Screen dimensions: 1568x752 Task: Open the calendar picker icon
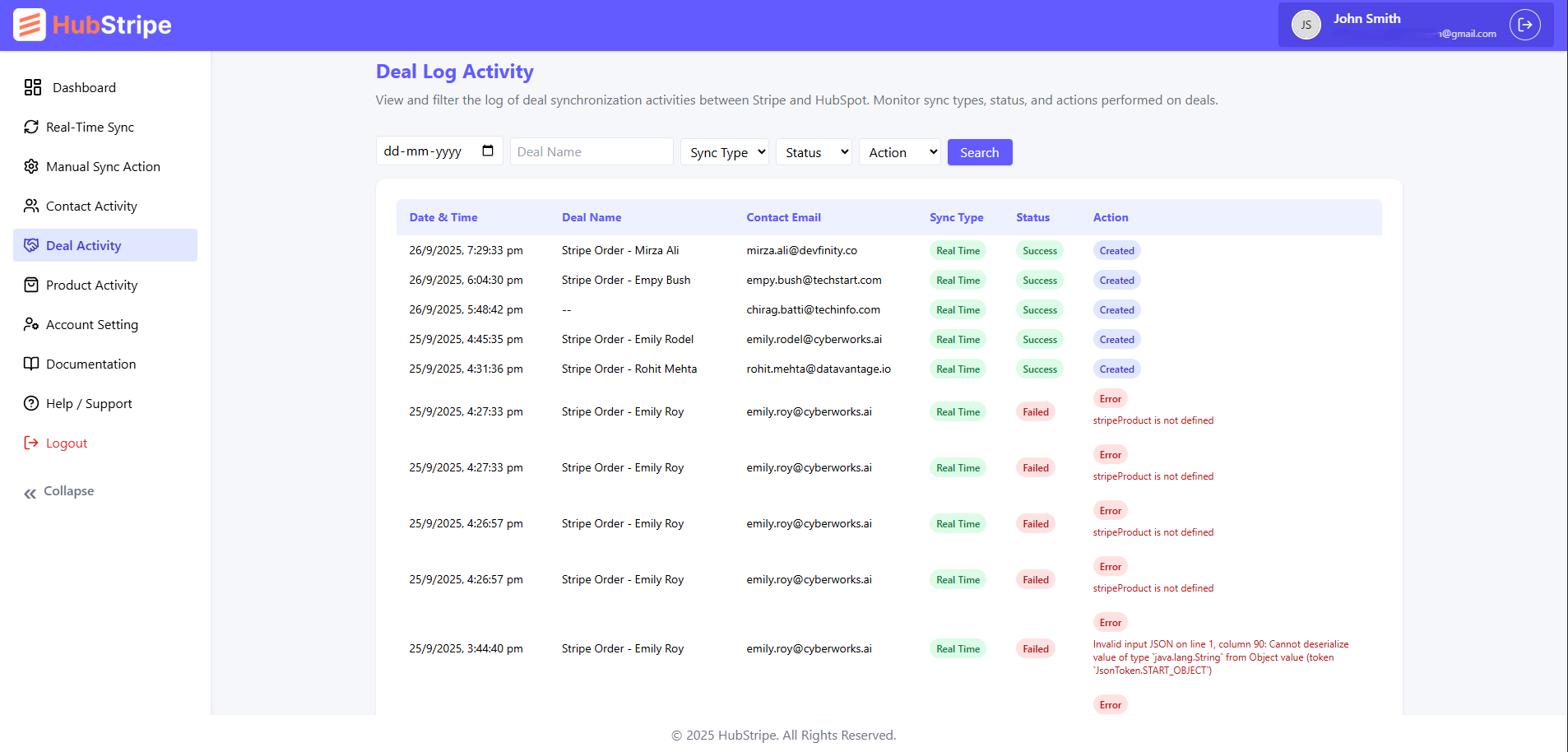point(488,151)
